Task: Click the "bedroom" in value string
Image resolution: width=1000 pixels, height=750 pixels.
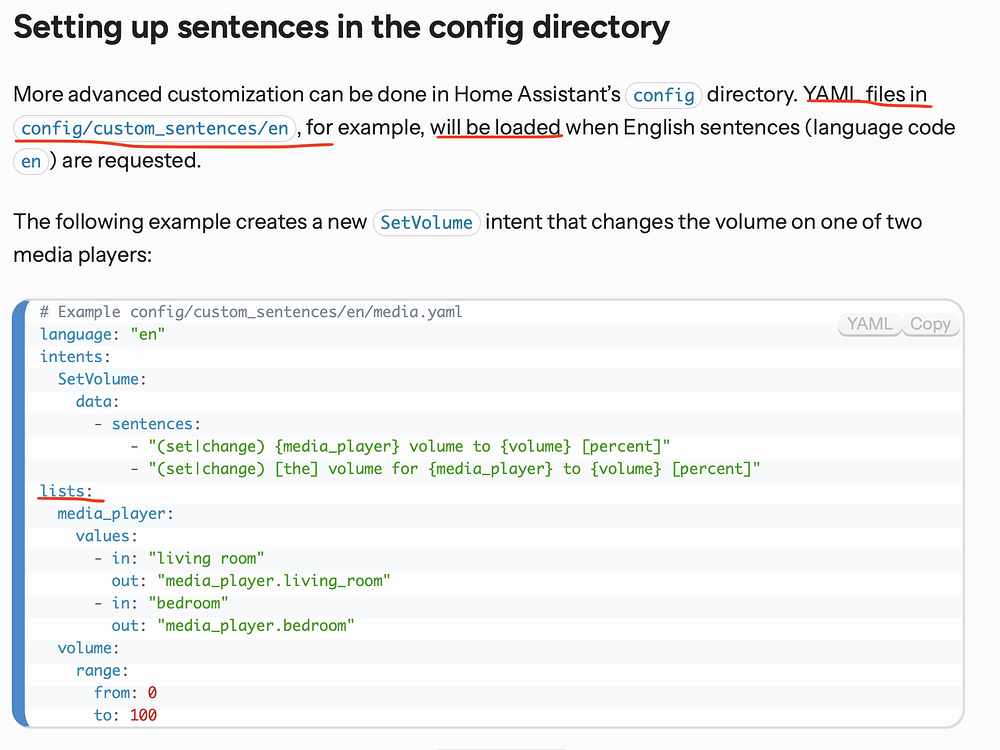Action: 188,602
